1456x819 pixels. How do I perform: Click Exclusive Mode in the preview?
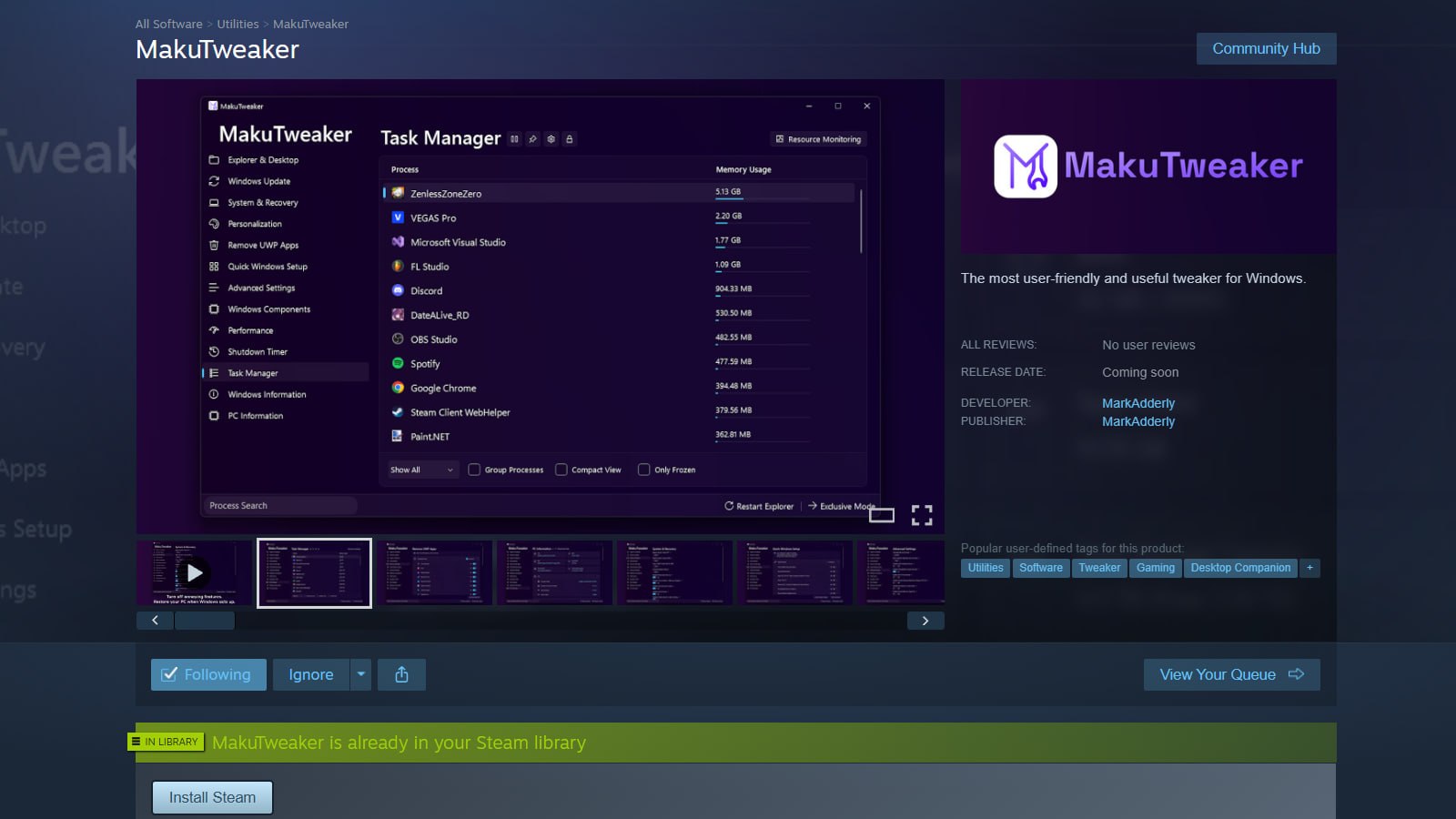point(841,506)
